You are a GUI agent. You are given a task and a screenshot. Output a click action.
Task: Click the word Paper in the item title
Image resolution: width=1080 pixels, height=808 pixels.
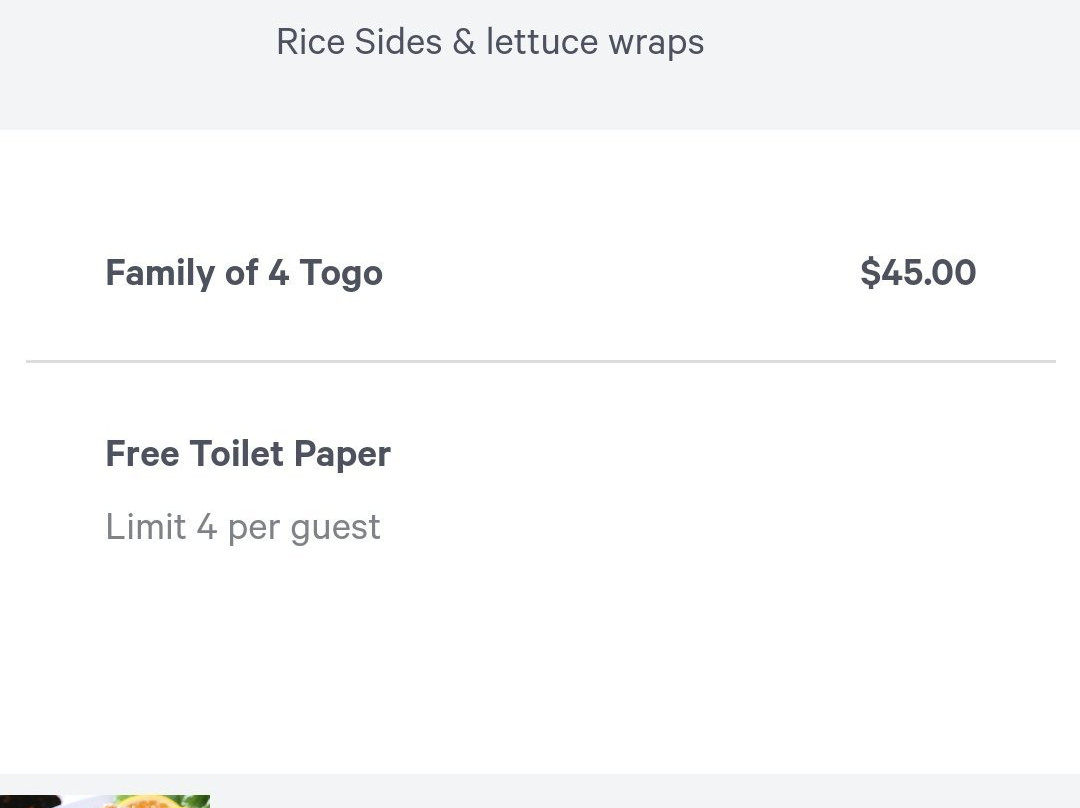[342, 454]
